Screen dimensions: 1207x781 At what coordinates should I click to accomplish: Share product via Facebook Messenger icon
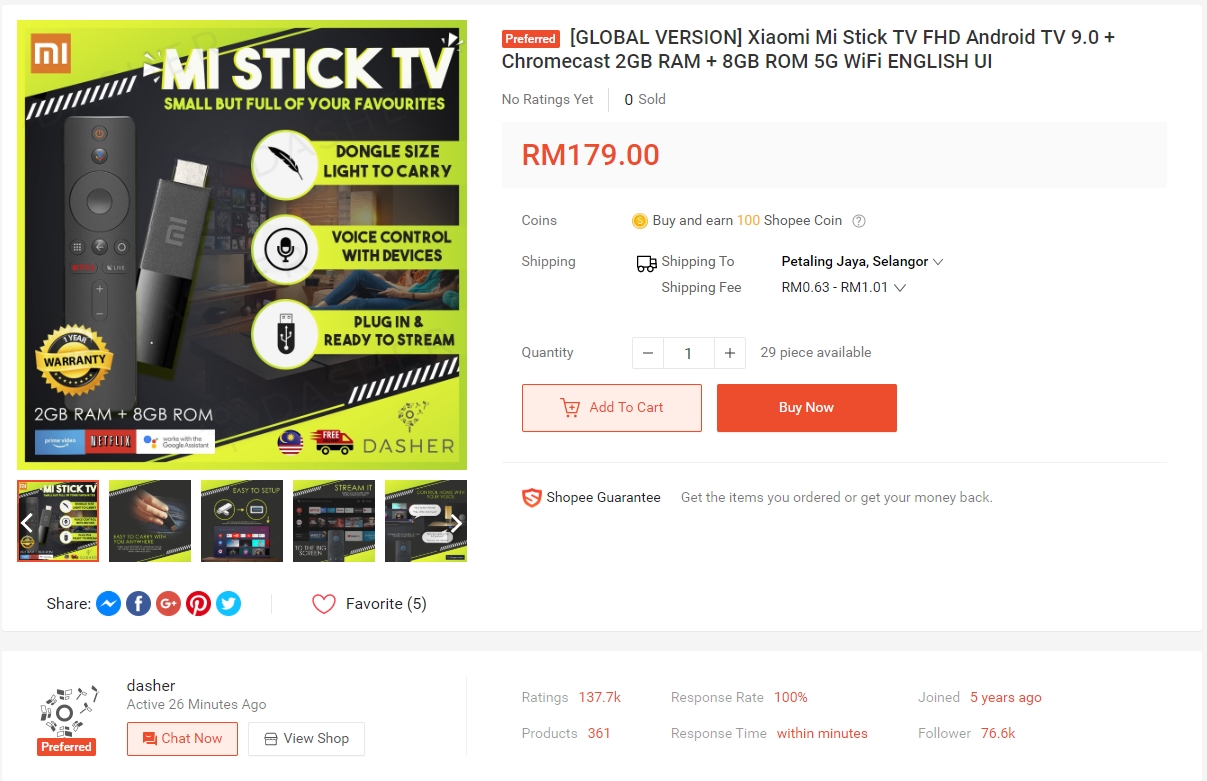tap(109, 604)
